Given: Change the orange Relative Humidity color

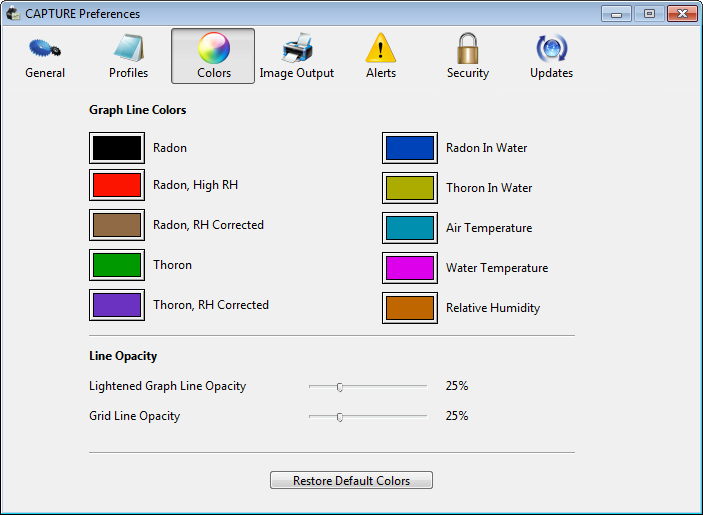Looking at the screenshot, I should [410, 308].
